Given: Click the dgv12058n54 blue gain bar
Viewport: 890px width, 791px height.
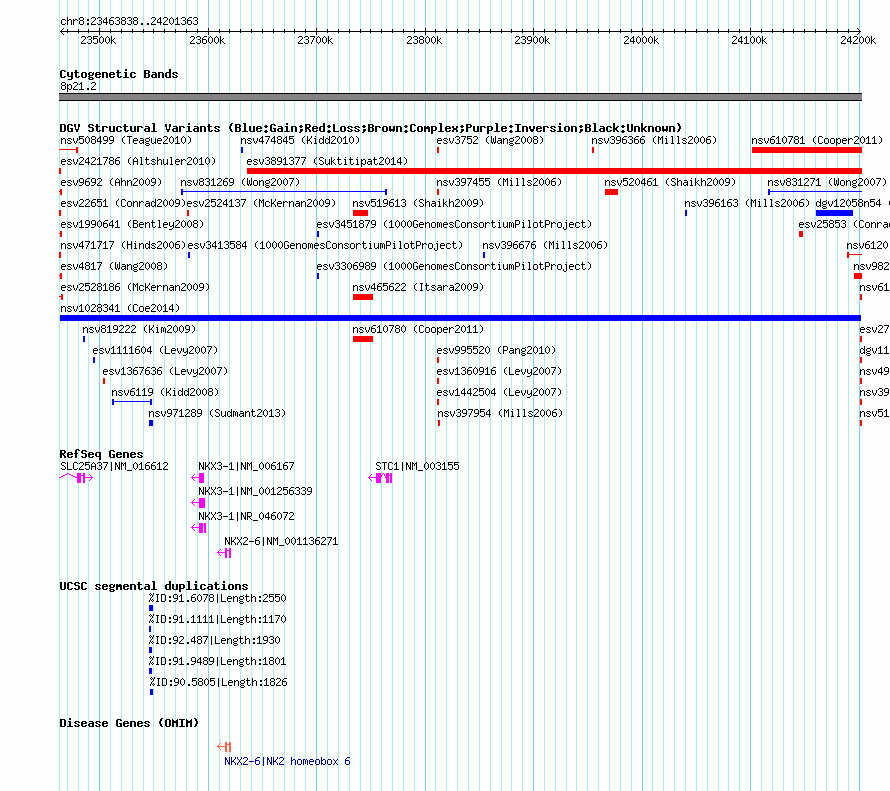Looking at the screenshot, I should pyautogui.click(x=834, y=213).
